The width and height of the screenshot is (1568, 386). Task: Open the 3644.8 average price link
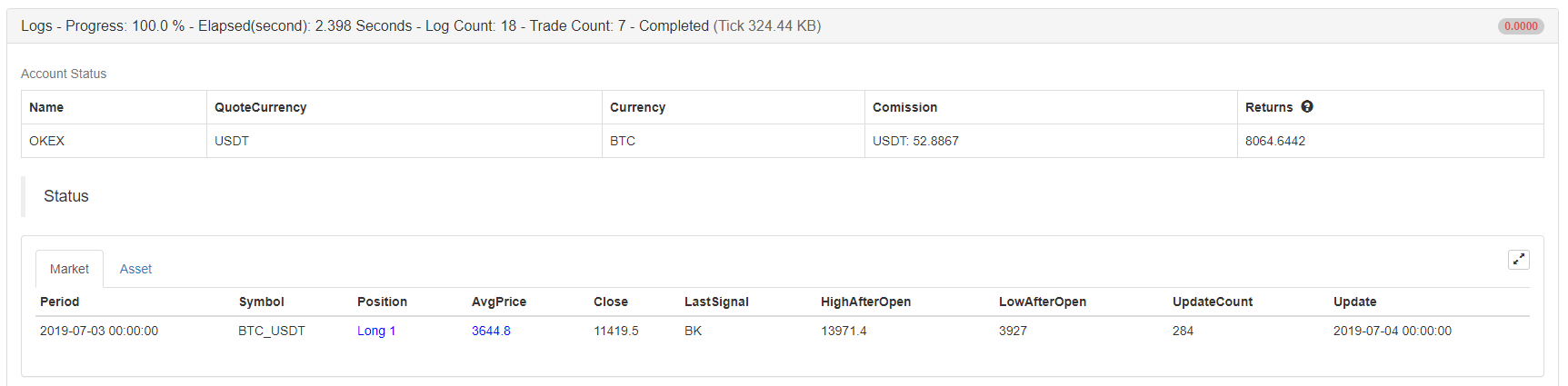(x=491, y=331)
